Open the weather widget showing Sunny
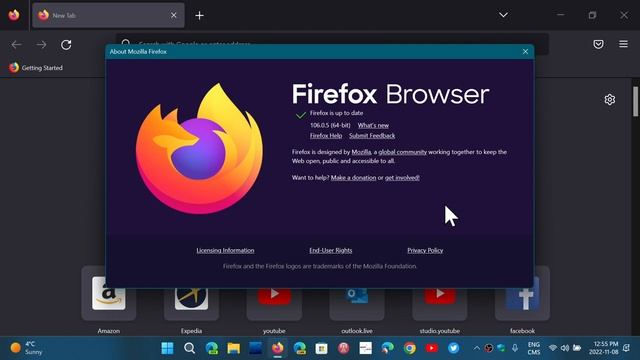640x360 pixels. [x=26, y=348]
